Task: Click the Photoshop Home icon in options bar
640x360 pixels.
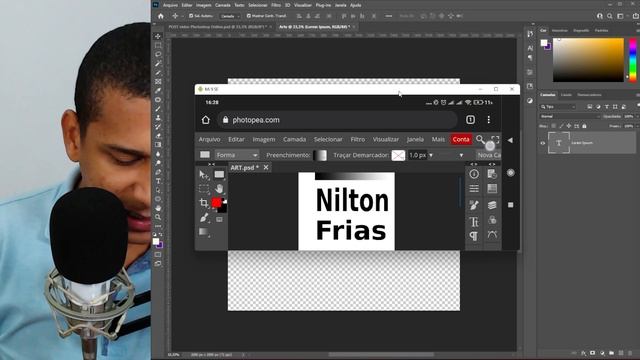Action: click(161, 16)
